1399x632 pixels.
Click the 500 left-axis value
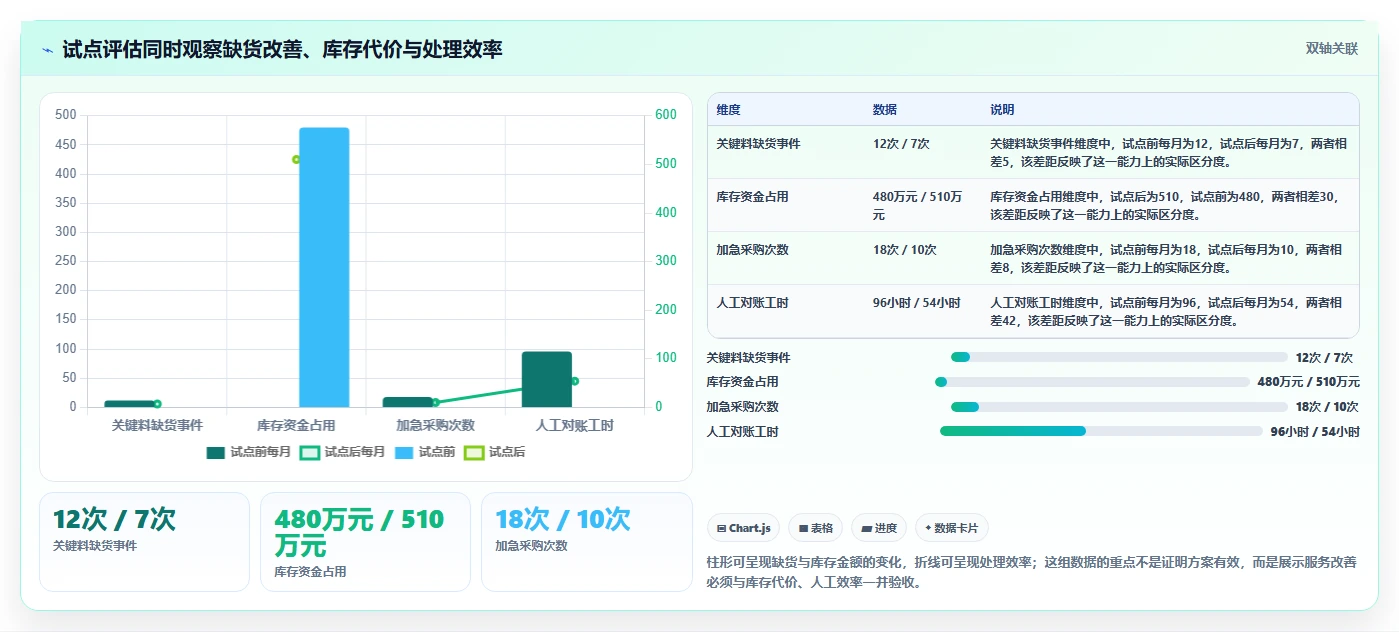[65, 115]
